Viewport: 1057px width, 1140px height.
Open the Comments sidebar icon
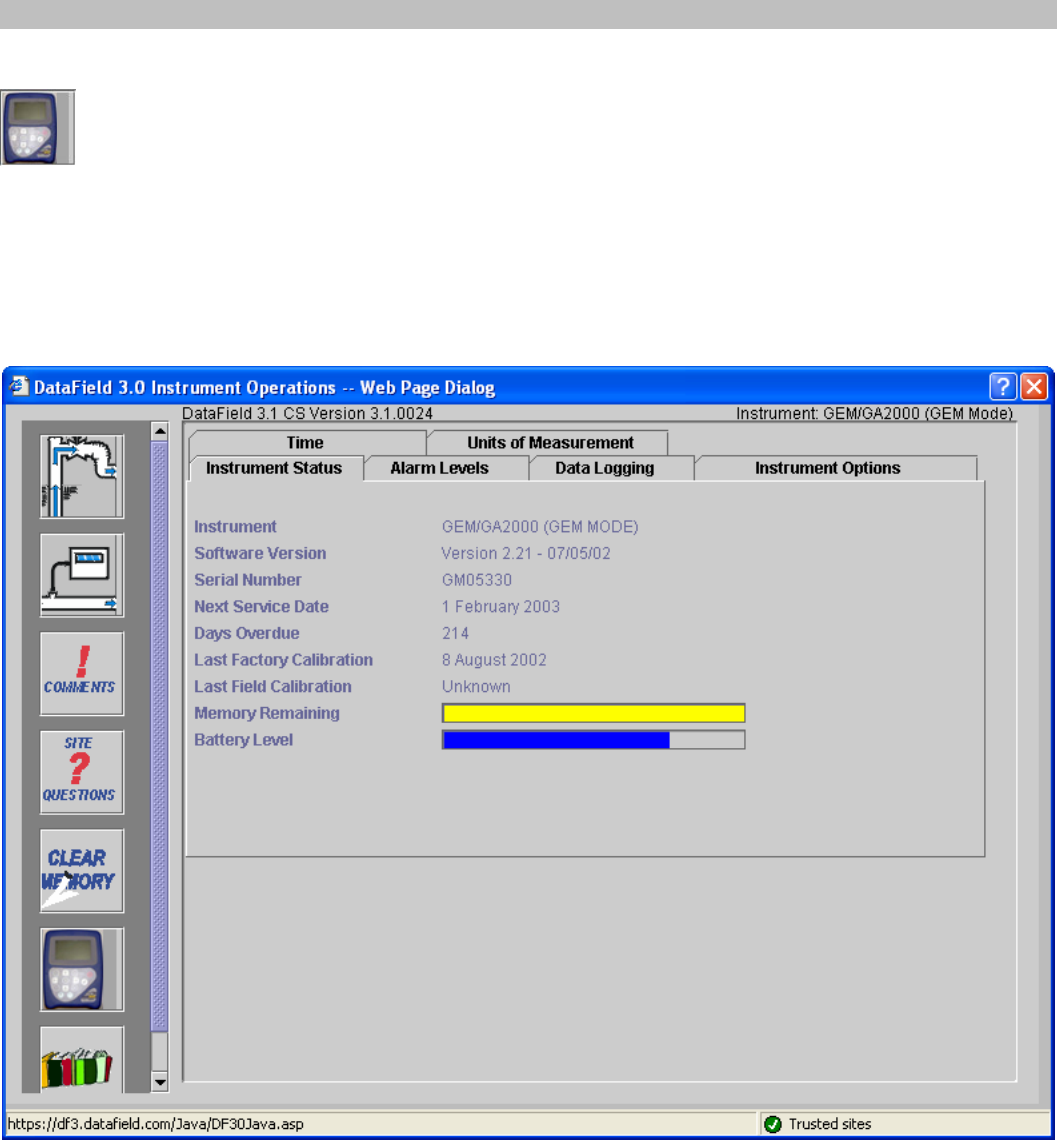tap(81, 674)
